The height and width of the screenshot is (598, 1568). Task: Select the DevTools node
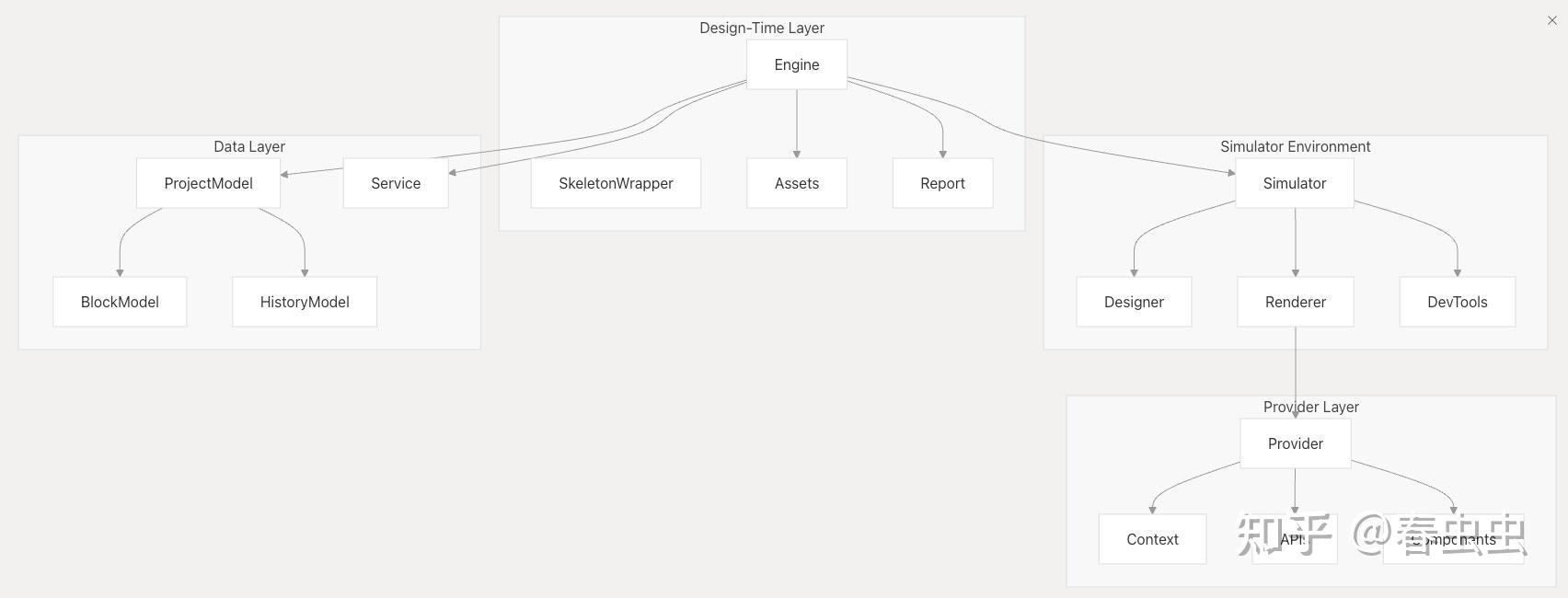point(1457,302)
